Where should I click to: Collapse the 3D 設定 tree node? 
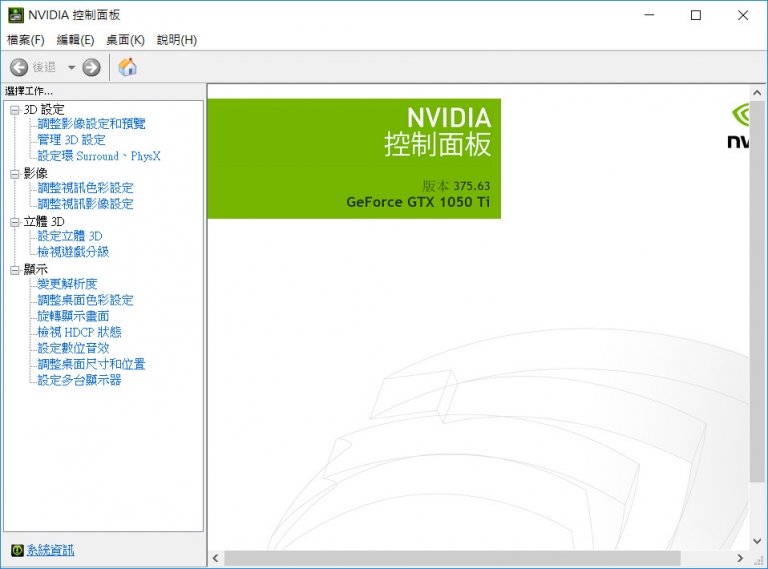[x=15, y=110]
